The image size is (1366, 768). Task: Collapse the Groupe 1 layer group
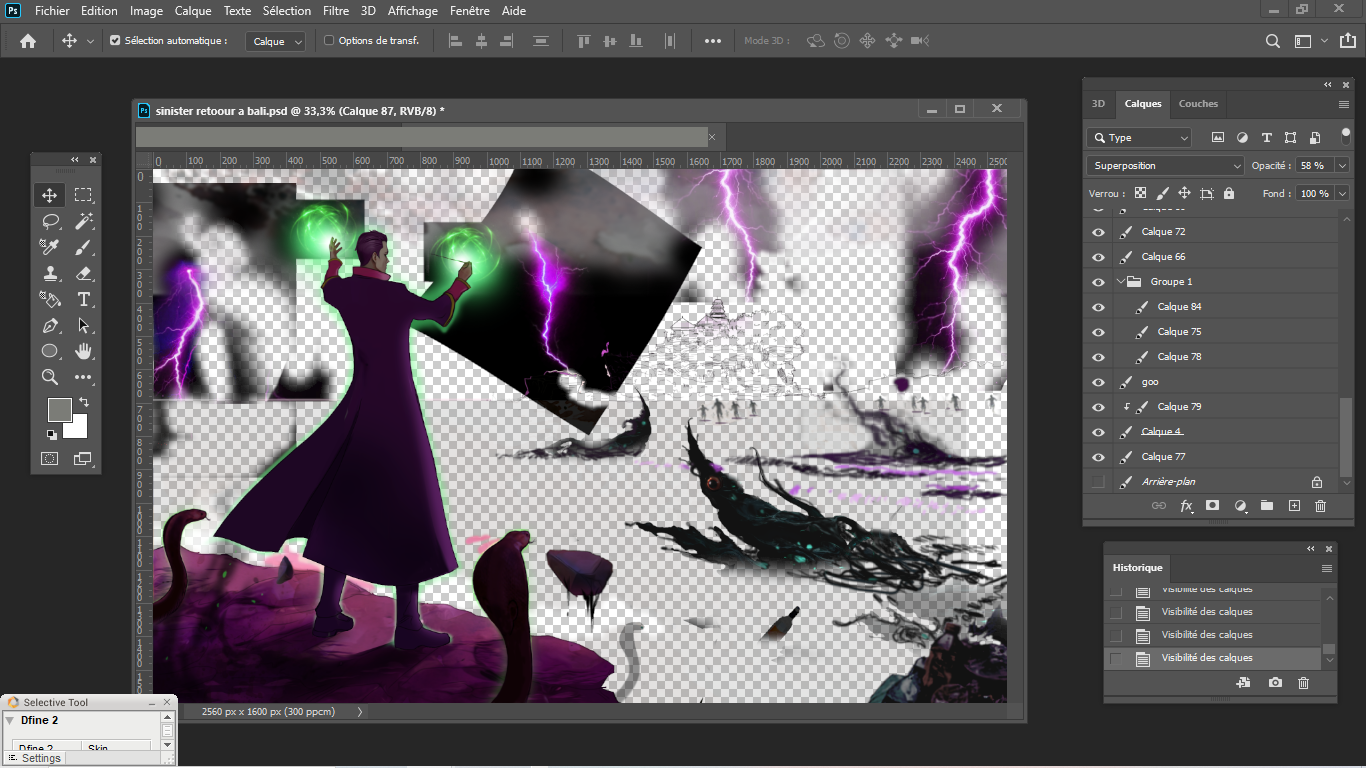click(x=1120, y=282)
